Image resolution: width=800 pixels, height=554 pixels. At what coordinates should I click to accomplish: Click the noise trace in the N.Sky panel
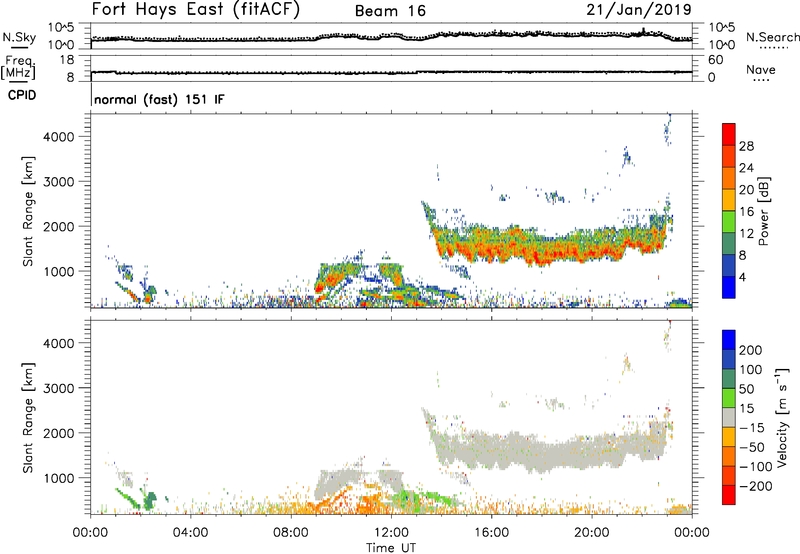[391, 36]
